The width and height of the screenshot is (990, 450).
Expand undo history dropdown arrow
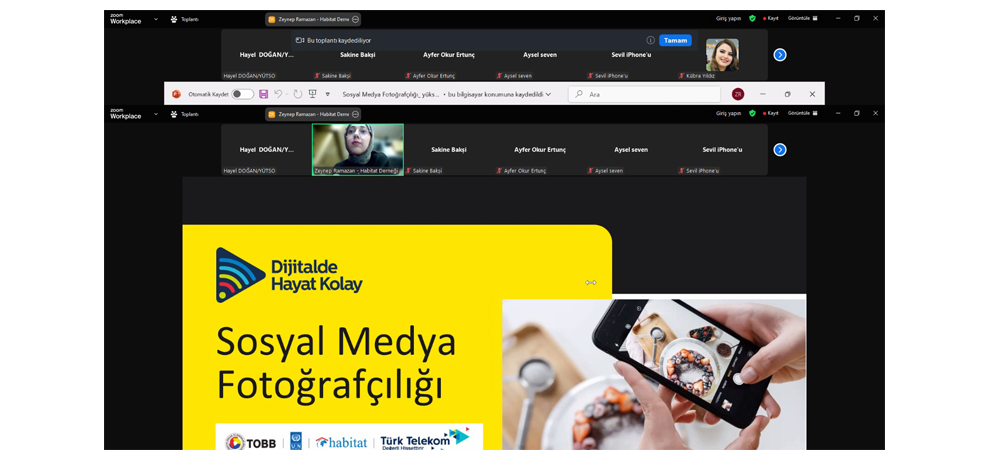pos(287,94)
